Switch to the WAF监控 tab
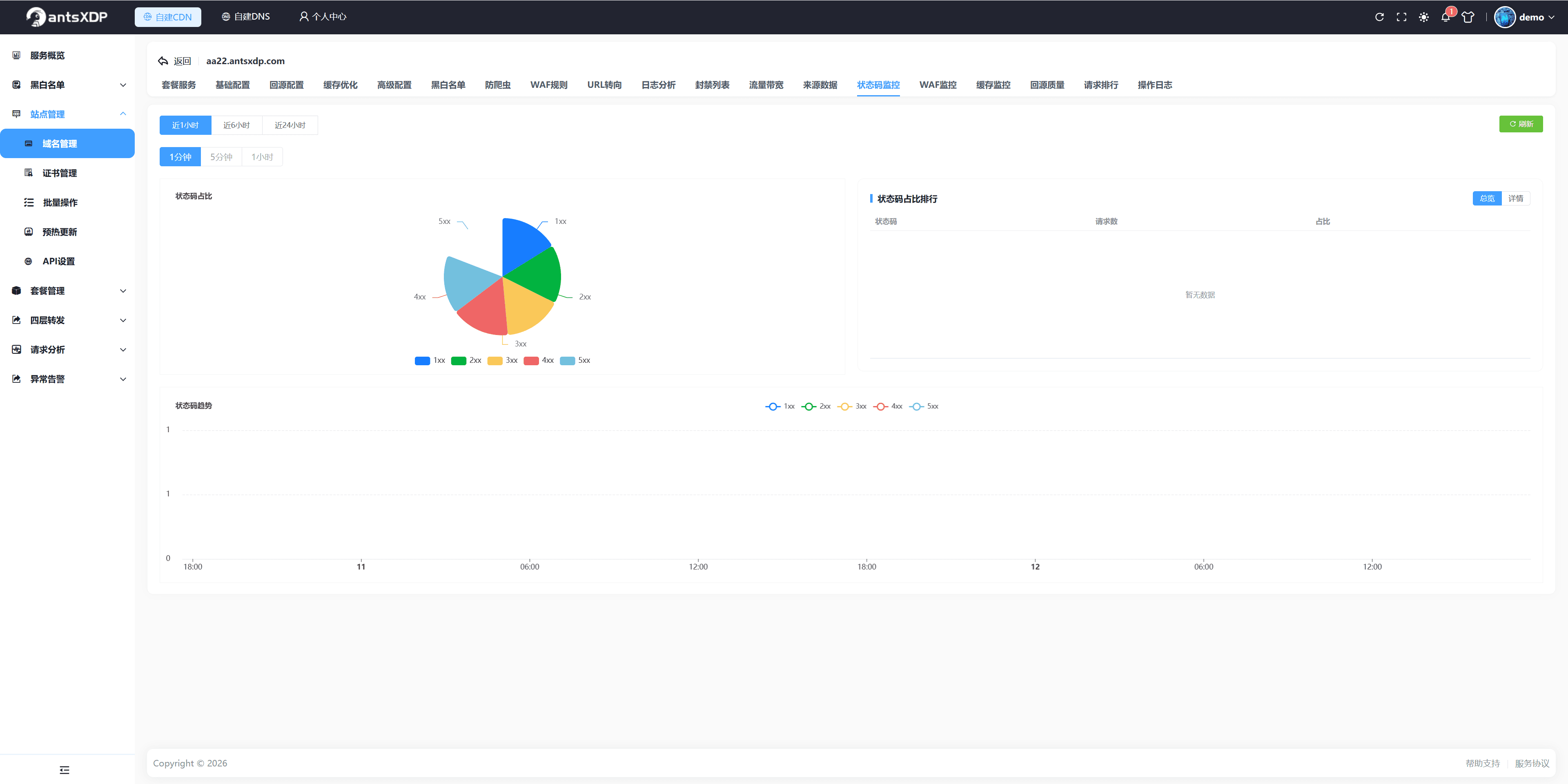1568x784 pixels. coord(938,85)
